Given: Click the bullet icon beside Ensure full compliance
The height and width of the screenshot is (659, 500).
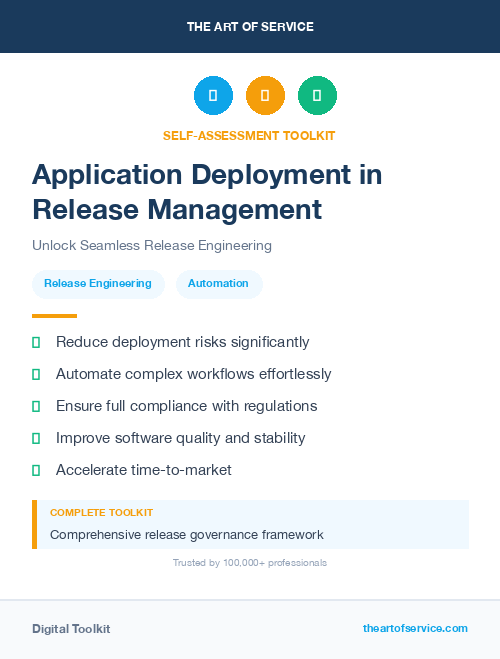Looking at the screenshot, I should coord(36,406).
